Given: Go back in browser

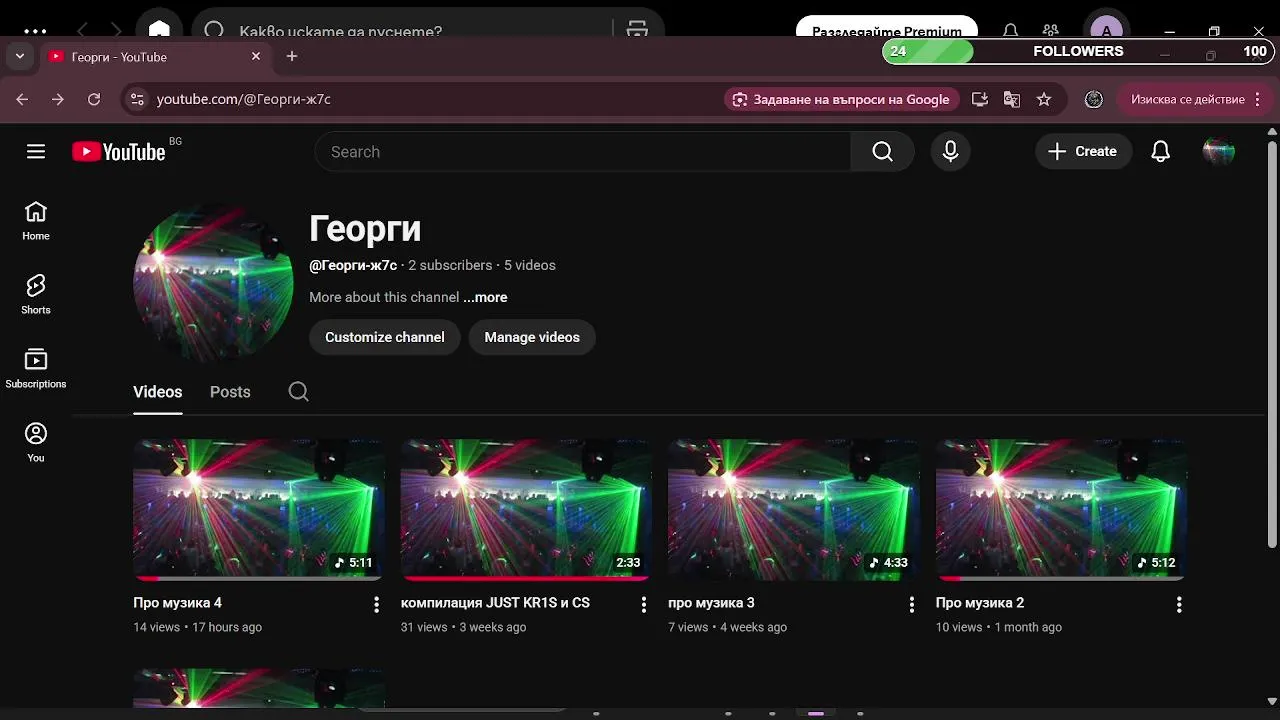Looking at the screenshot, I should (22, 99).
